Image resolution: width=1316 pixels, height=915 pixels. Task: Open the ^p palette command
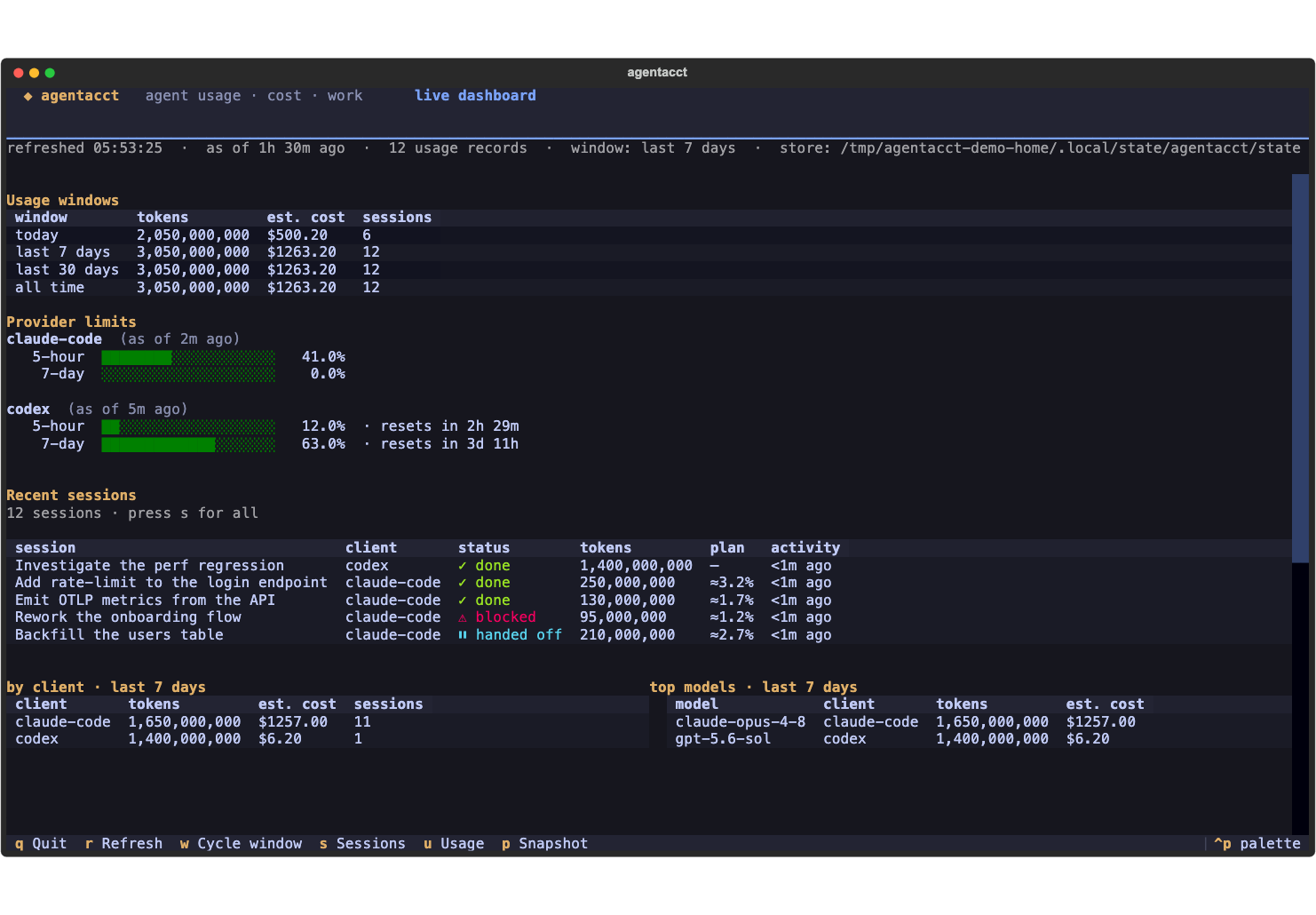point(1257,844)
